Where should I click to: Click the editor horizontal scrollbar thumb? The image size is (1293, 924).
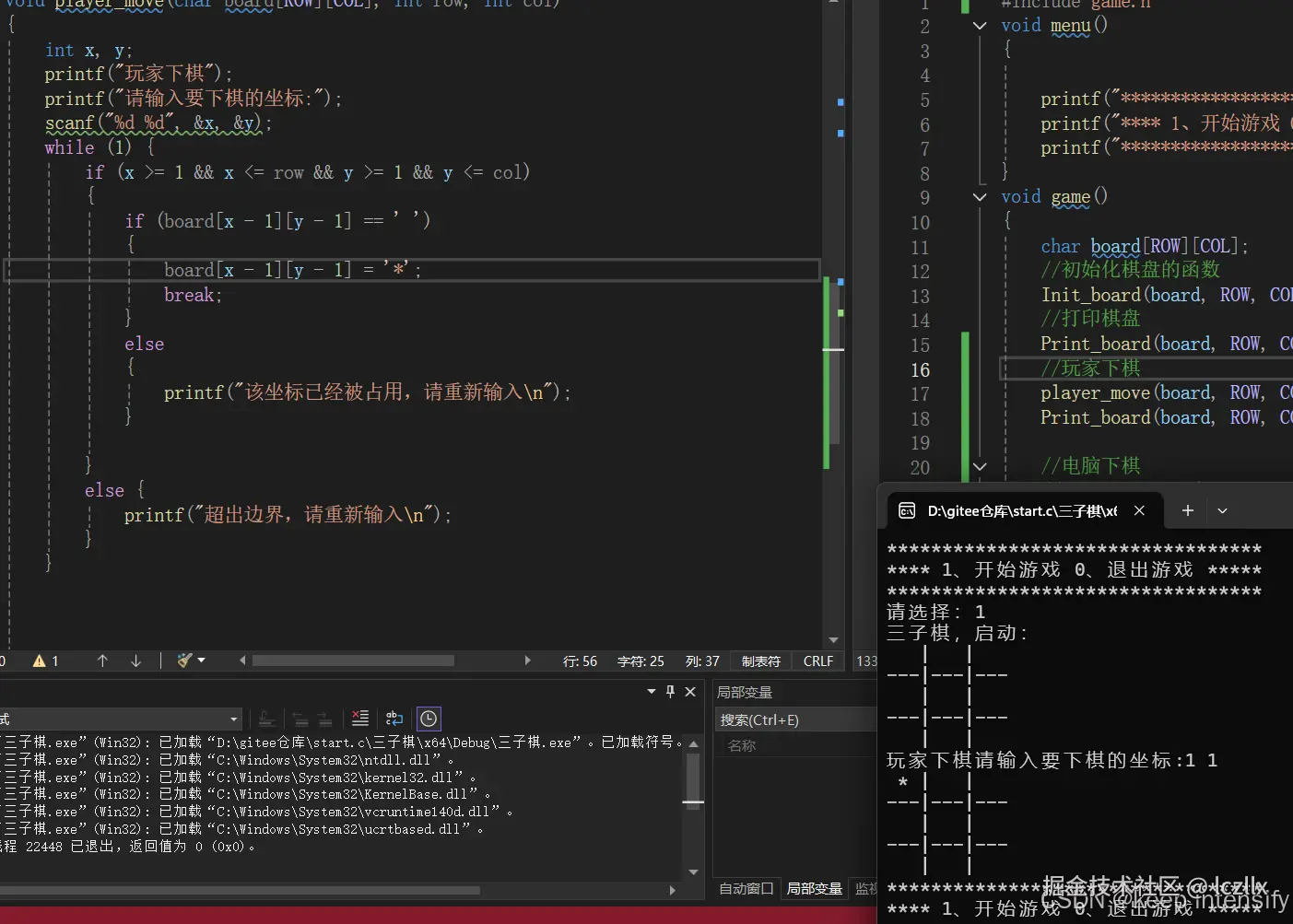[x=353, y=661]
